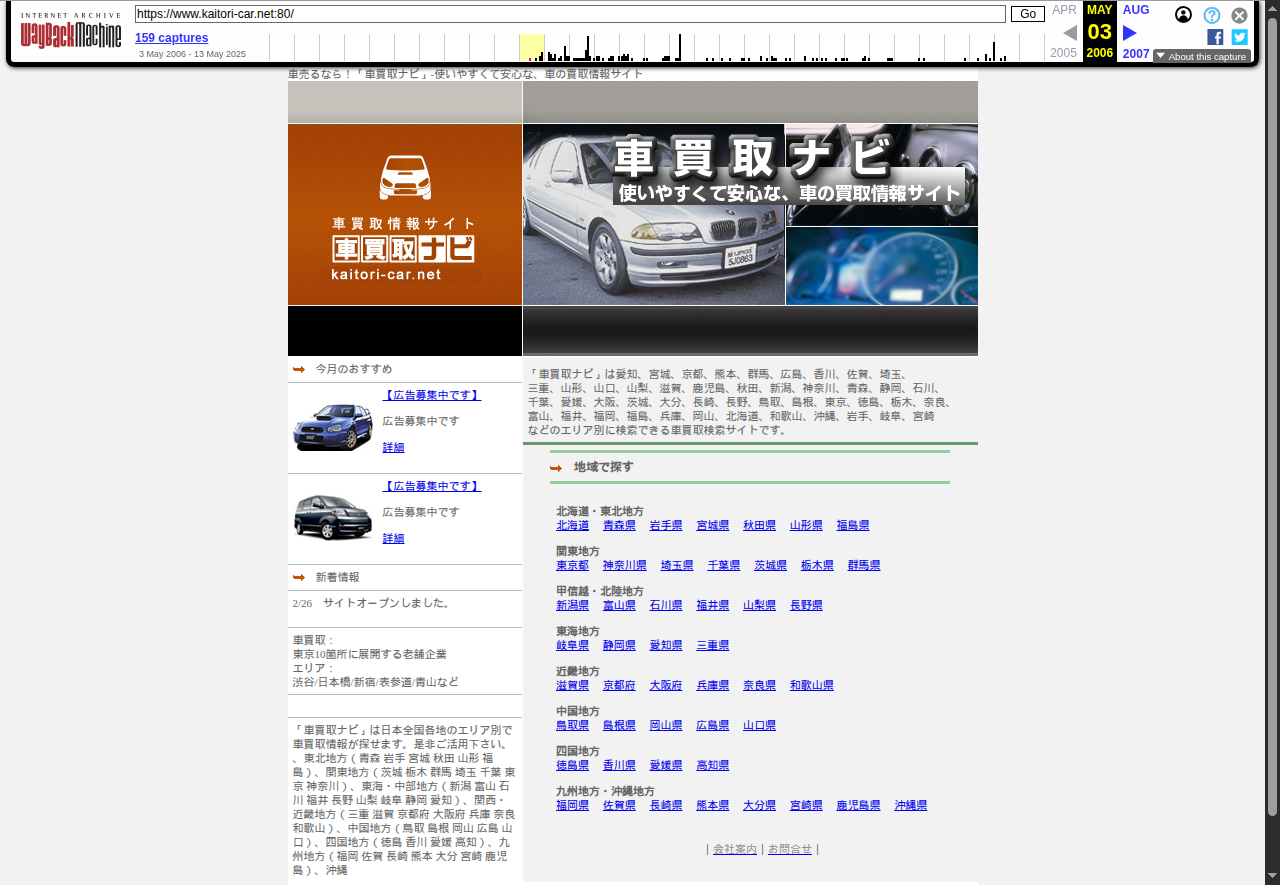
Task: Click the kaitori-car.net orange logo banner
Action: [x=404, y=215]
